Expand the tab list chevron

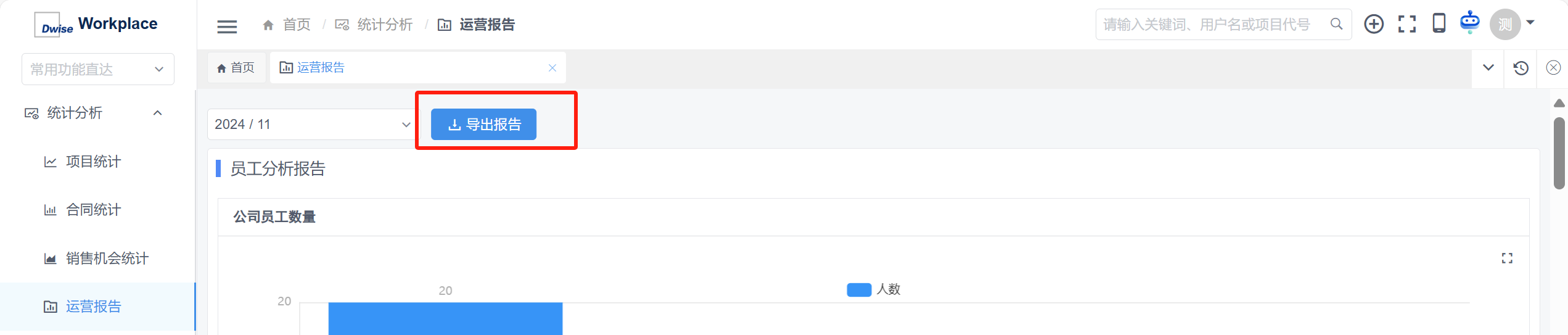1488,68
